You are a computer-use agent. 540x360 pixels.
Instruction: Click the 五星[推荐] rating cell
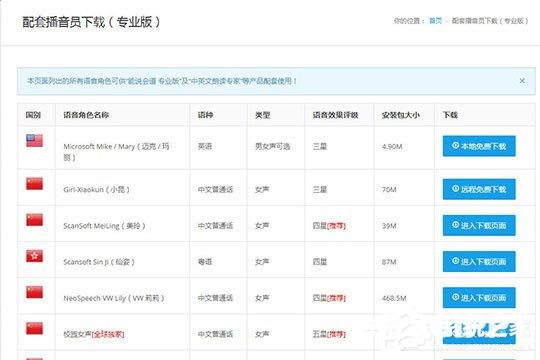tap(329, 334)
